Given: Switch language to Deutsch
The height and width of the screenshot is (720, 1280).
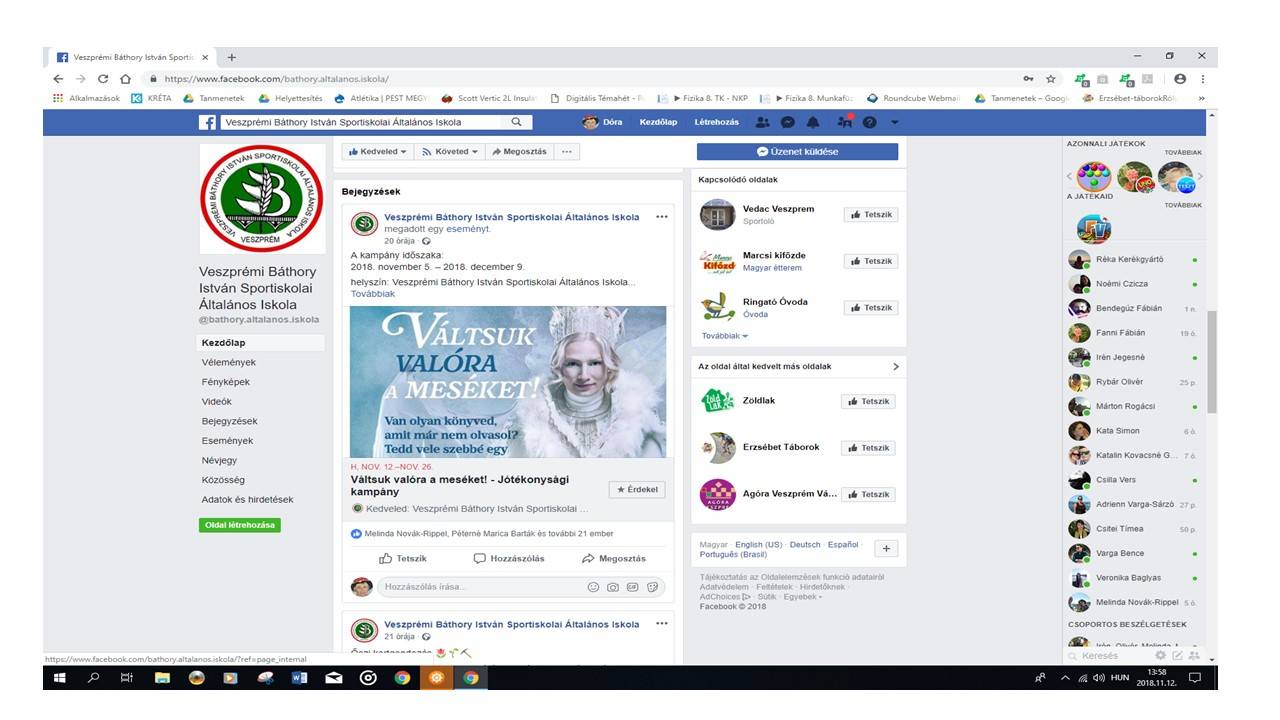Looking at the screenshot, I should [x=804, y=545].
